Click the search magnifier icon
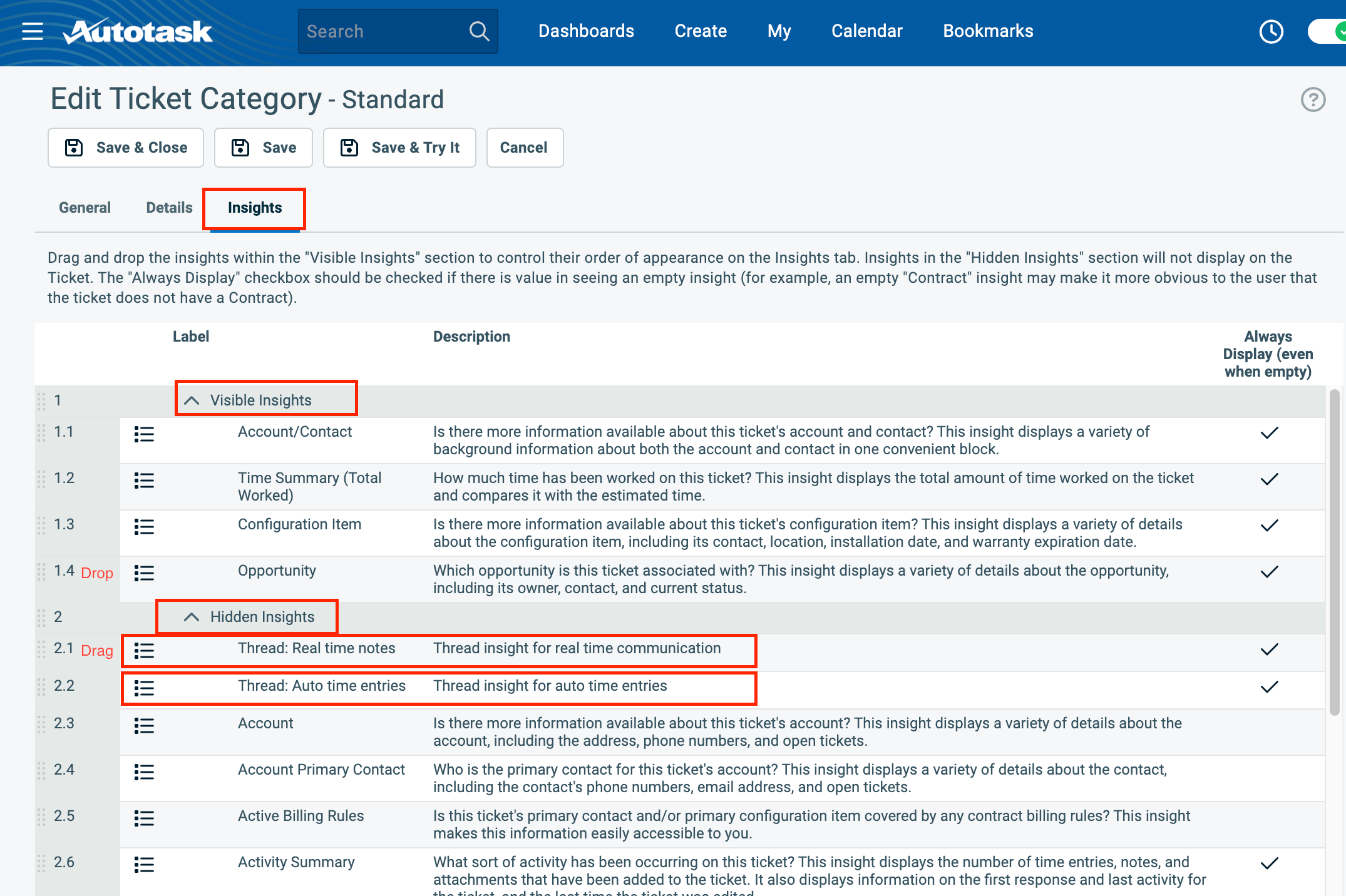Image resolution: width=1346 pixels, height=896 pixels. (479, 31)
